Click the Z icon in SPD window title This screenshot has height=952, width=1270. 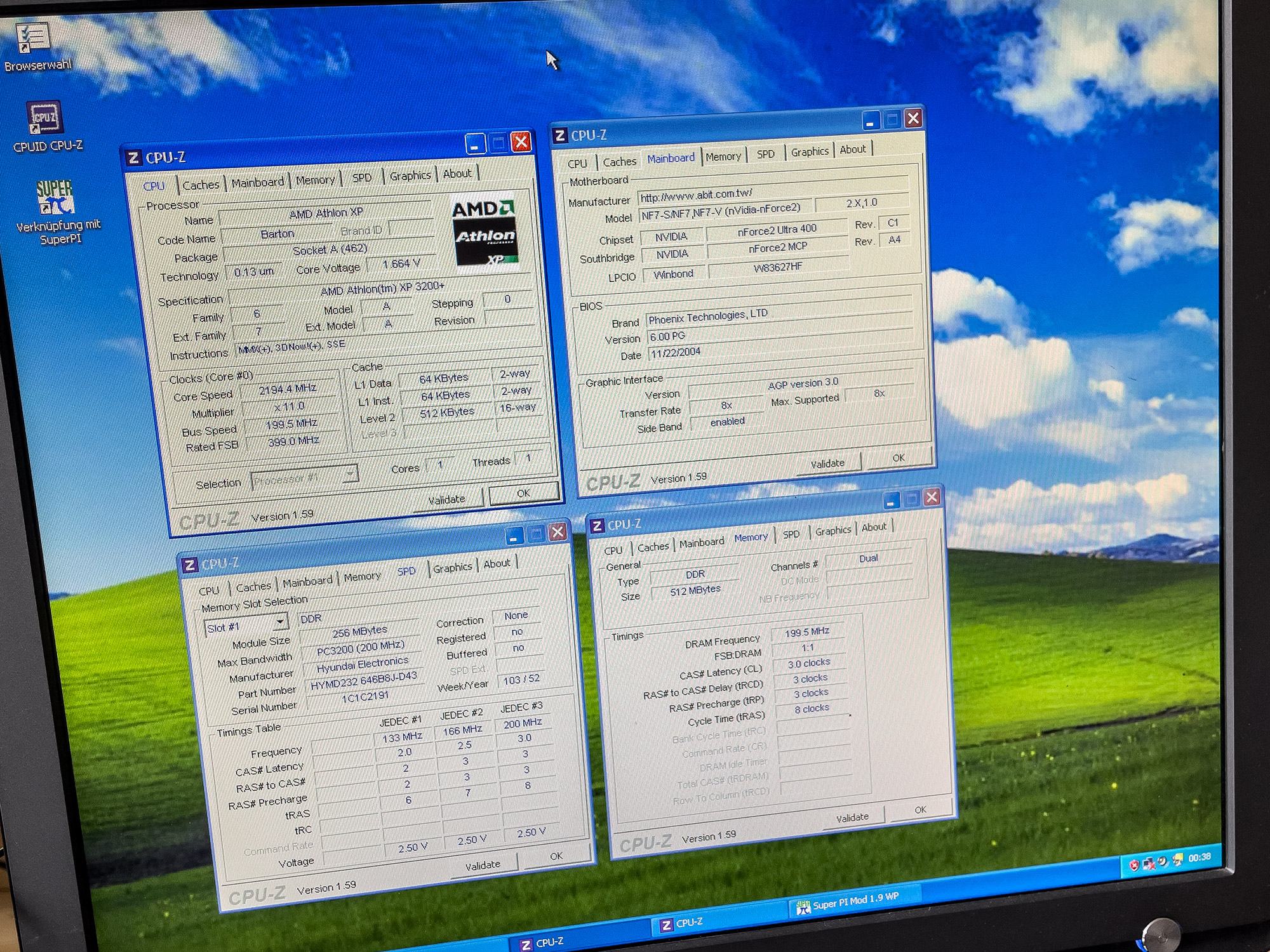pyautogui.click(x=189, y=565)
